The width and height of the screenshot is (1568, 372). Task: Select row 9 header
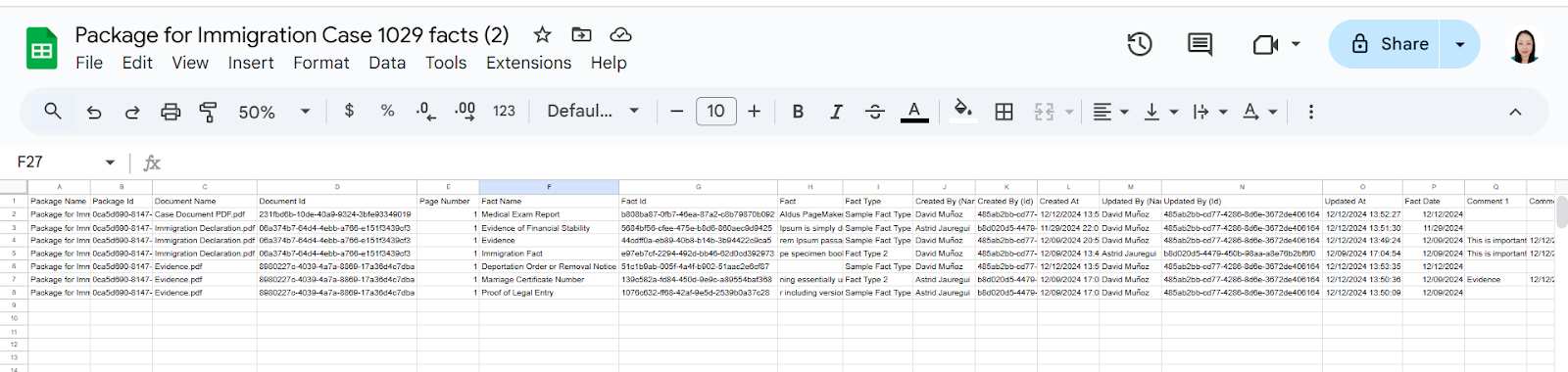click(14, 305)
